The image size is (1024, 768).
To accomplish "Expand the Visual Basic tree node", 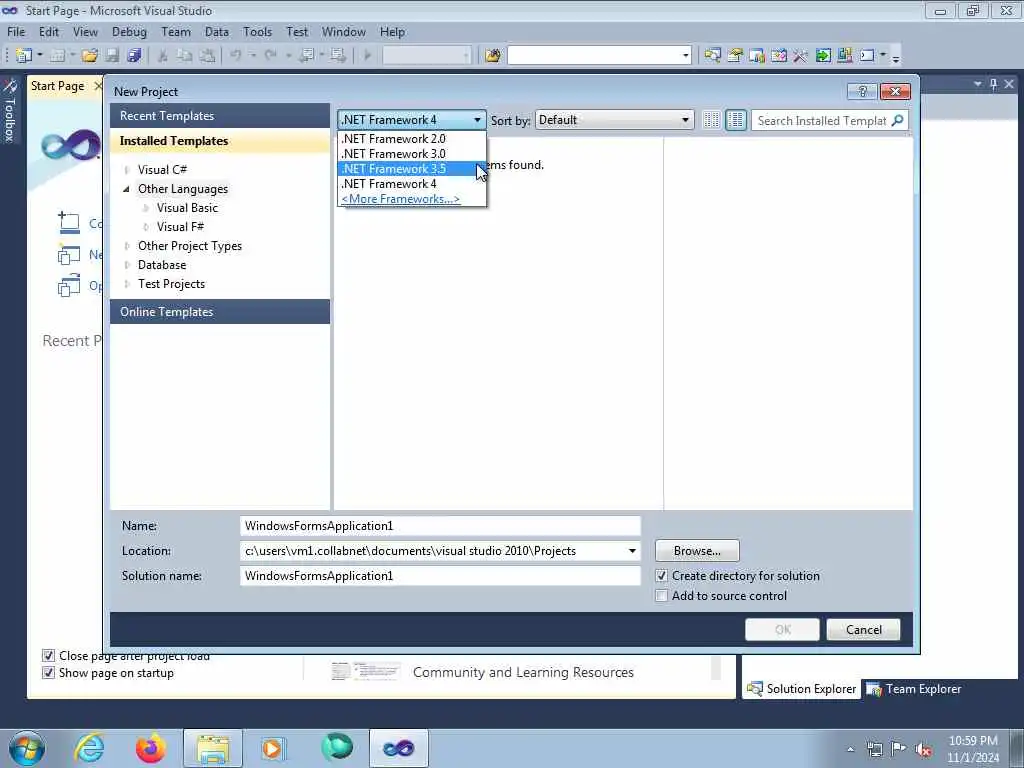I will pyautogui.click(x=146, y=208).
